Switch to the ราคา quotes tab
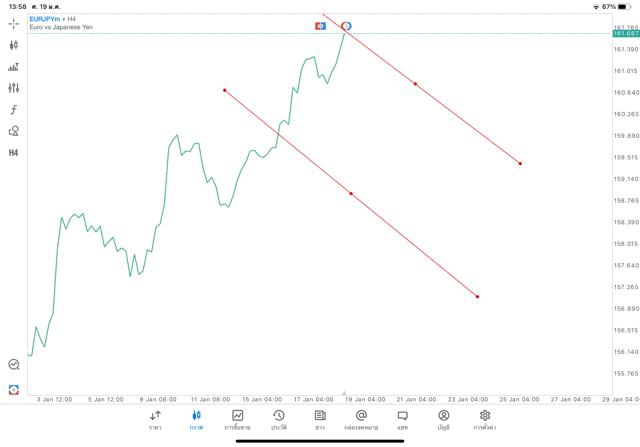Image resolution: width=640 pixels, height=447 pixels. coord(155,419)
